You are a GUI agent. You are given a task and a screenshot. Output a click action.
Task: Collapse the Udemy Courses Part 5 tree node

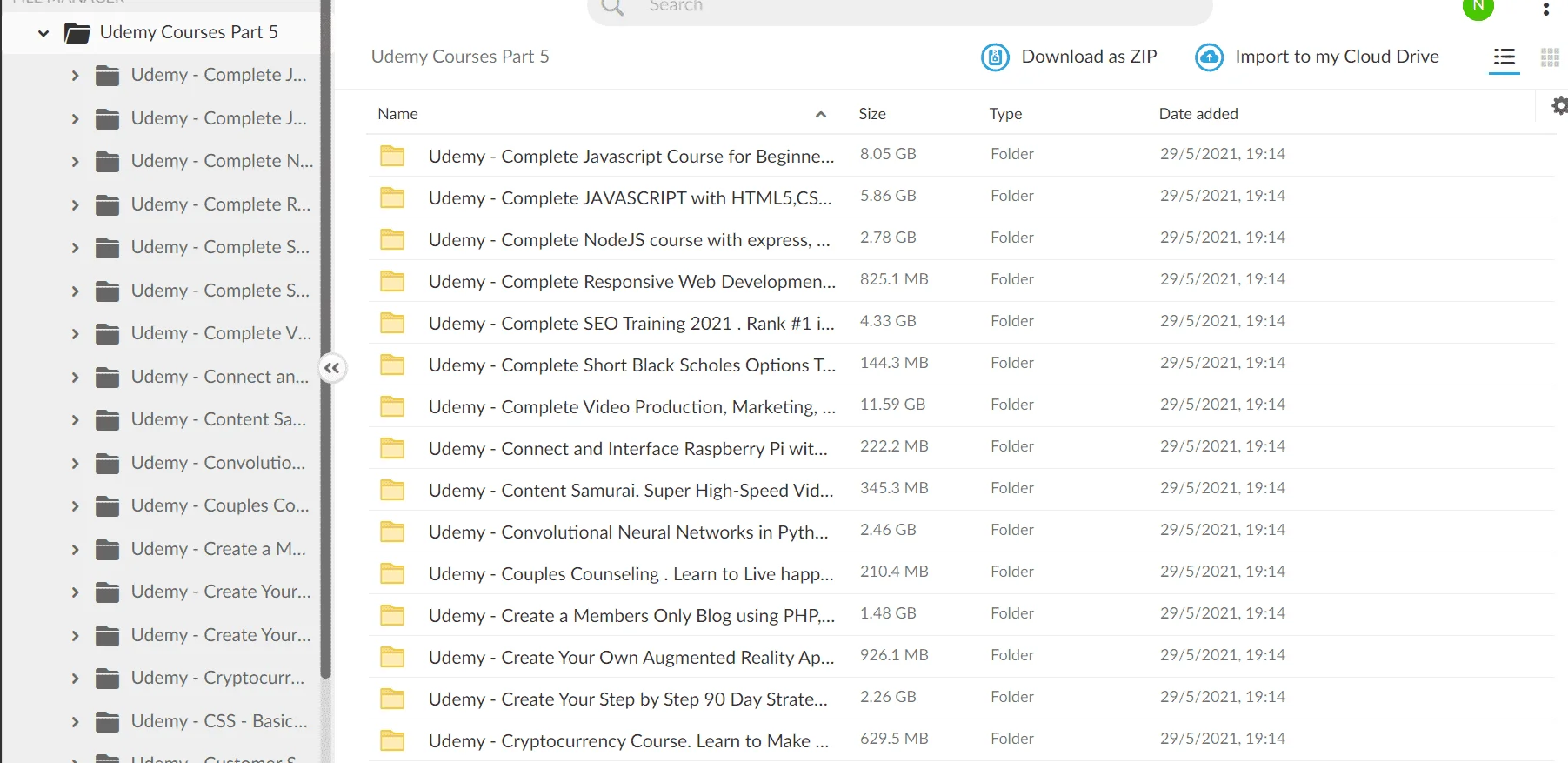coord(43,34)
